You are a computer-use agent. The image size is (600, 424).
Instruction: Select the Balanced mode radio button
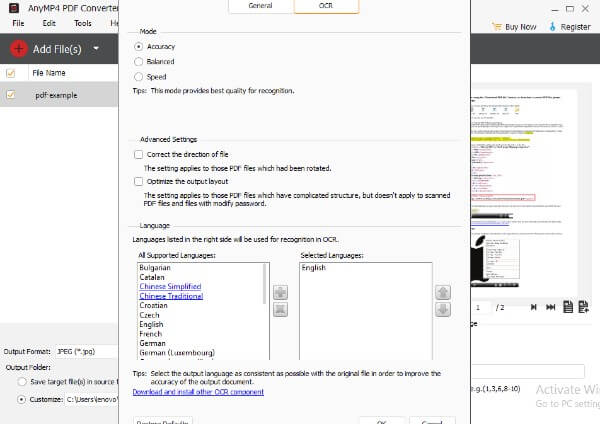pyautogui.click(x=138, y=61)
